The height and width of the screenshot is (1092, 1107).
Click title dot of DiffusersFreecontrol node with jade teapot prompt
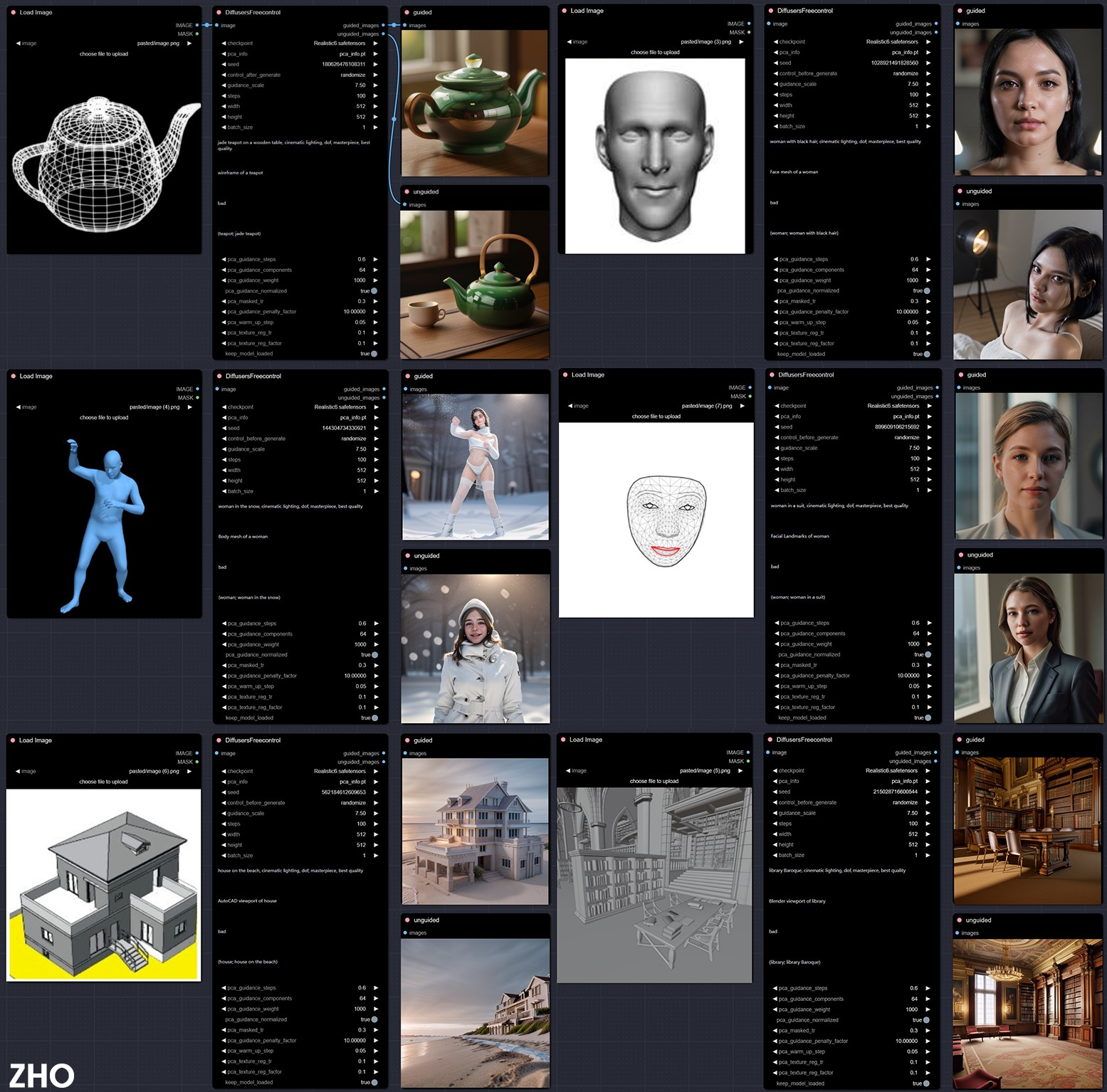219,12
